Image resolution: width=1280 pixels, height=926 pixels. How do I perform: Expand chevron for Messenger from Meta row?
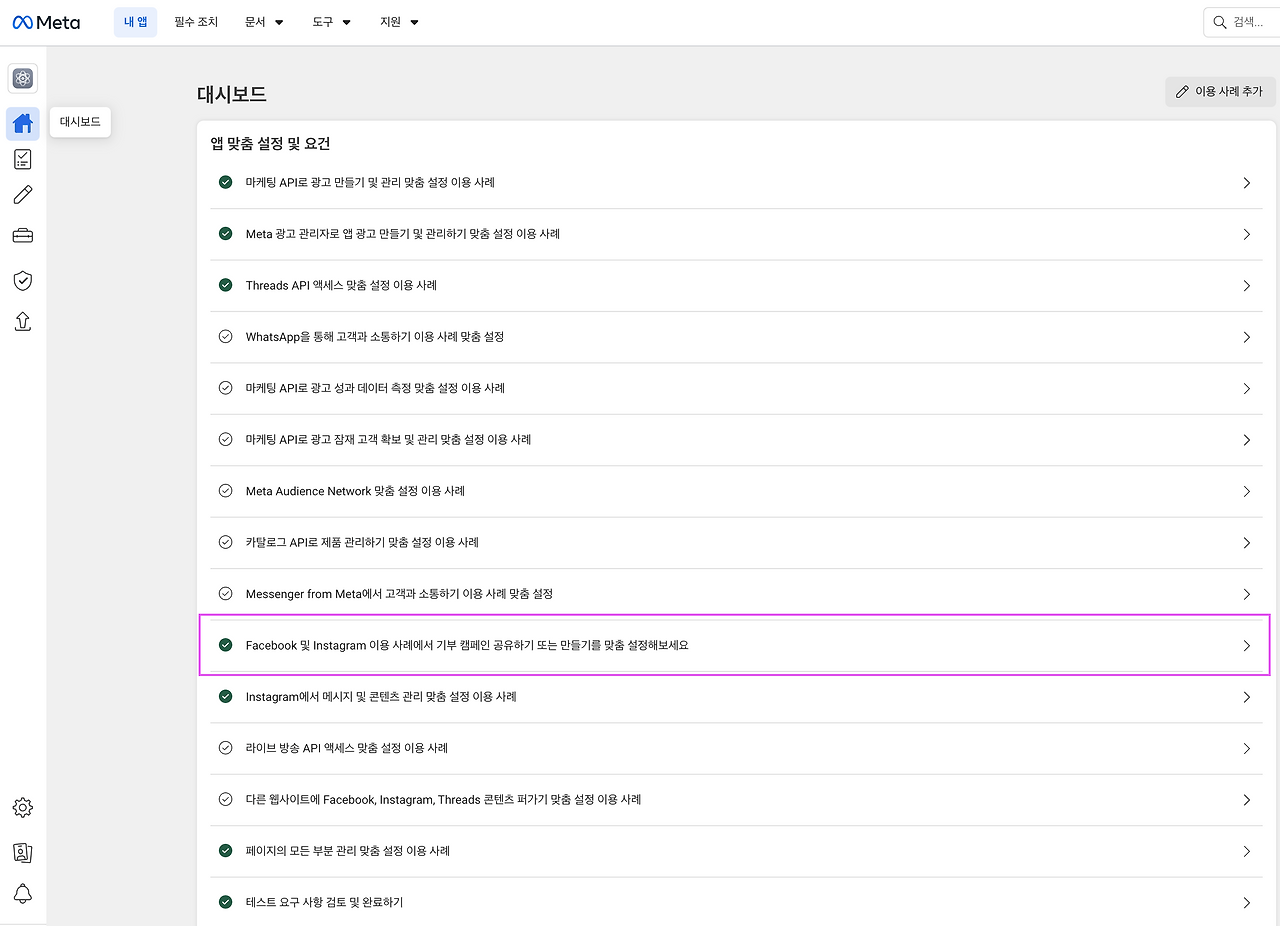pos(1246,594)
